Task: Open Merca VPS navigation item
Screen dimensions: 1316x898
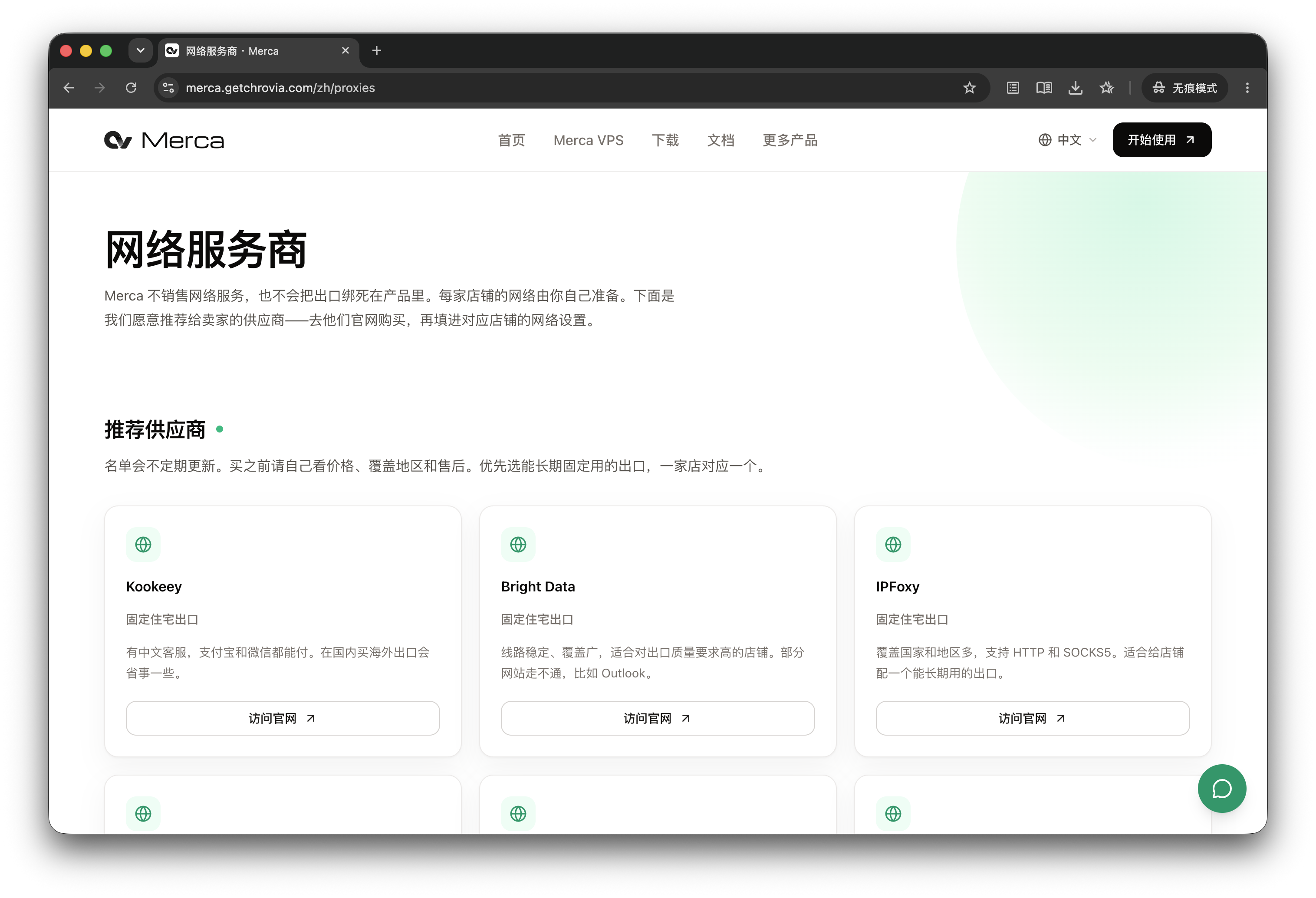Action: pos(589,140)
